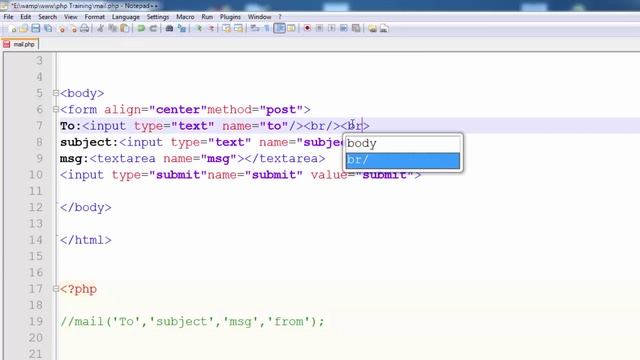Open the Run menu
Screen dimensions: 640x360
point(207,17)
